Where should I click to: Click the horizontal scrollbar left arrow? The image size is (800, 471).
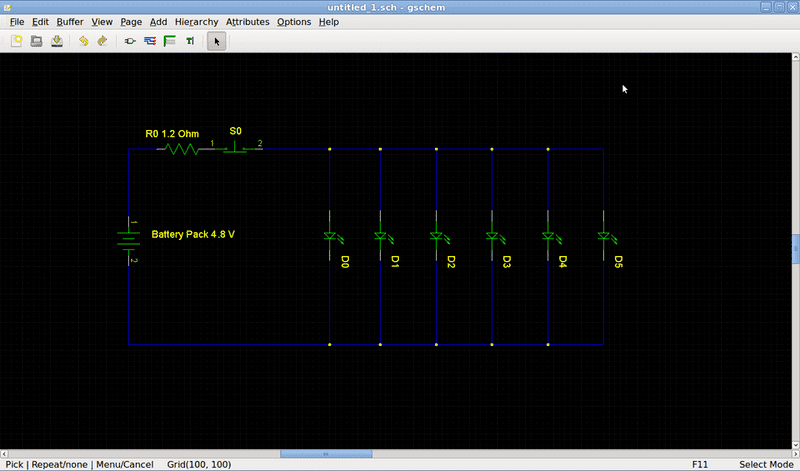(4, 454)
